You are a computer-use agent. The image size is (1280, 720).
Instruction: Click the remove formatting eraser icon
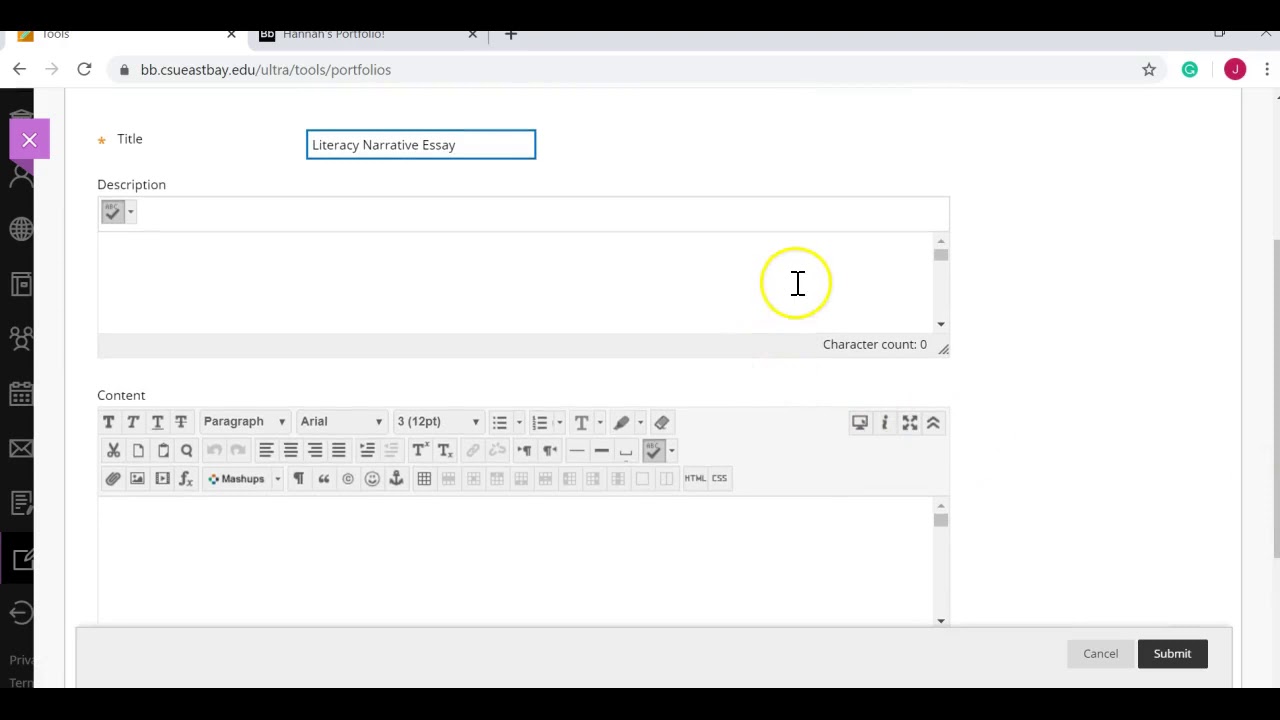pos(662,423)
